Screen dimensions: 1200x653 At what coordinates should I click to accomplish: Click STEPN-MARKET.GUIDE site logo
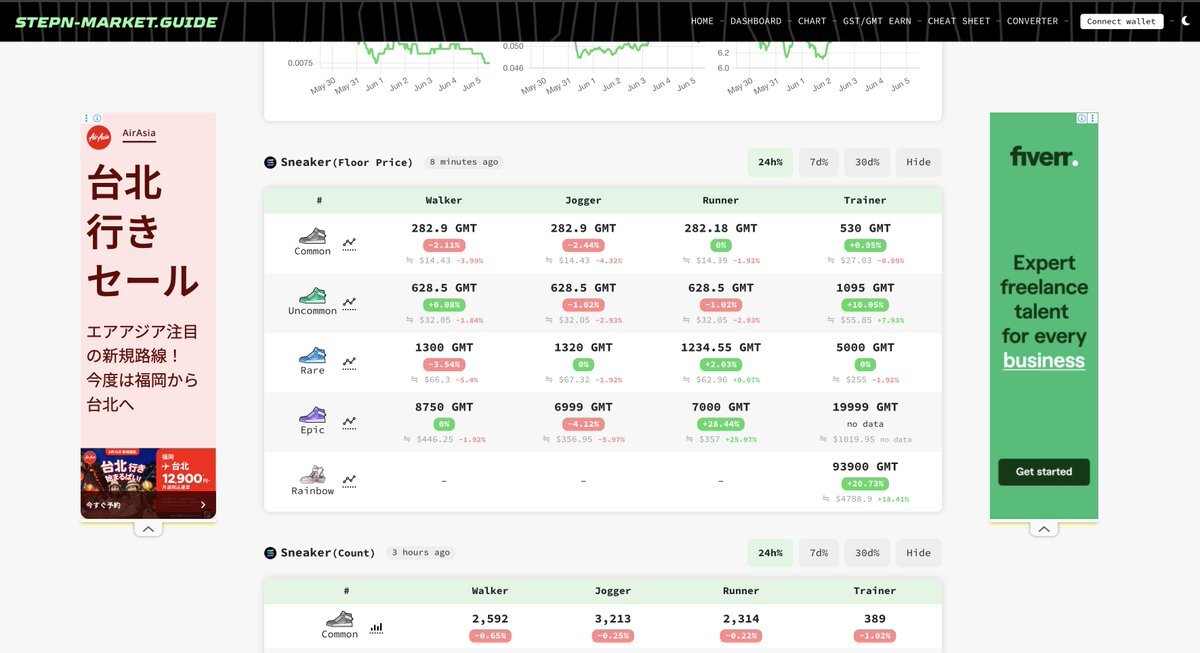(x=116, y=22)
